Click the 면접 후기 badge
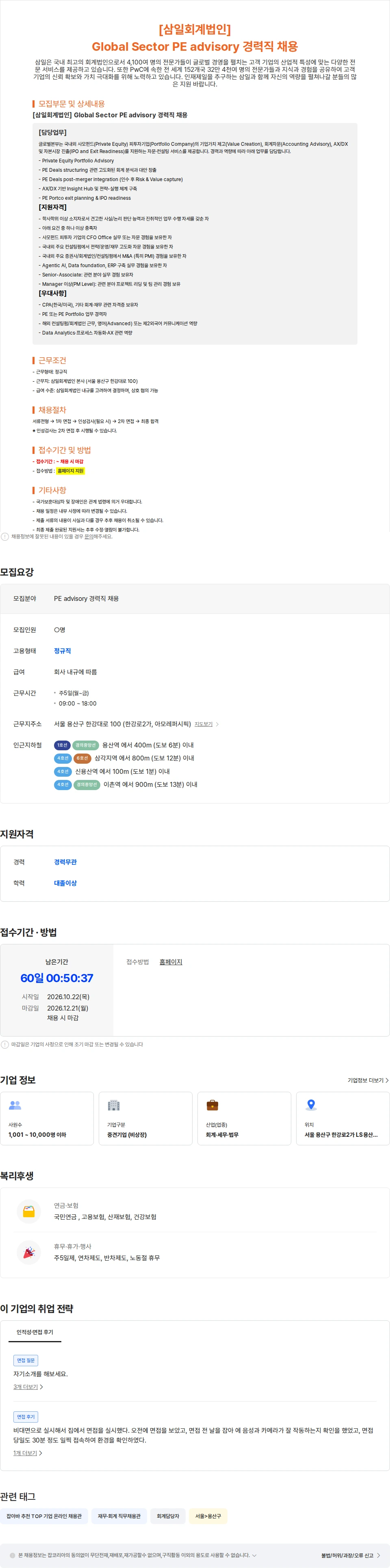This screenshot has height=1568, width=390. click(26, 1417)
